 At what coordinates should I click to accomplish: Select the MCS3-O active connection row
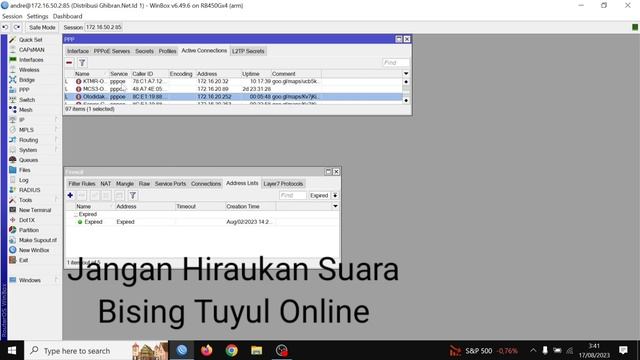(233, 89)
